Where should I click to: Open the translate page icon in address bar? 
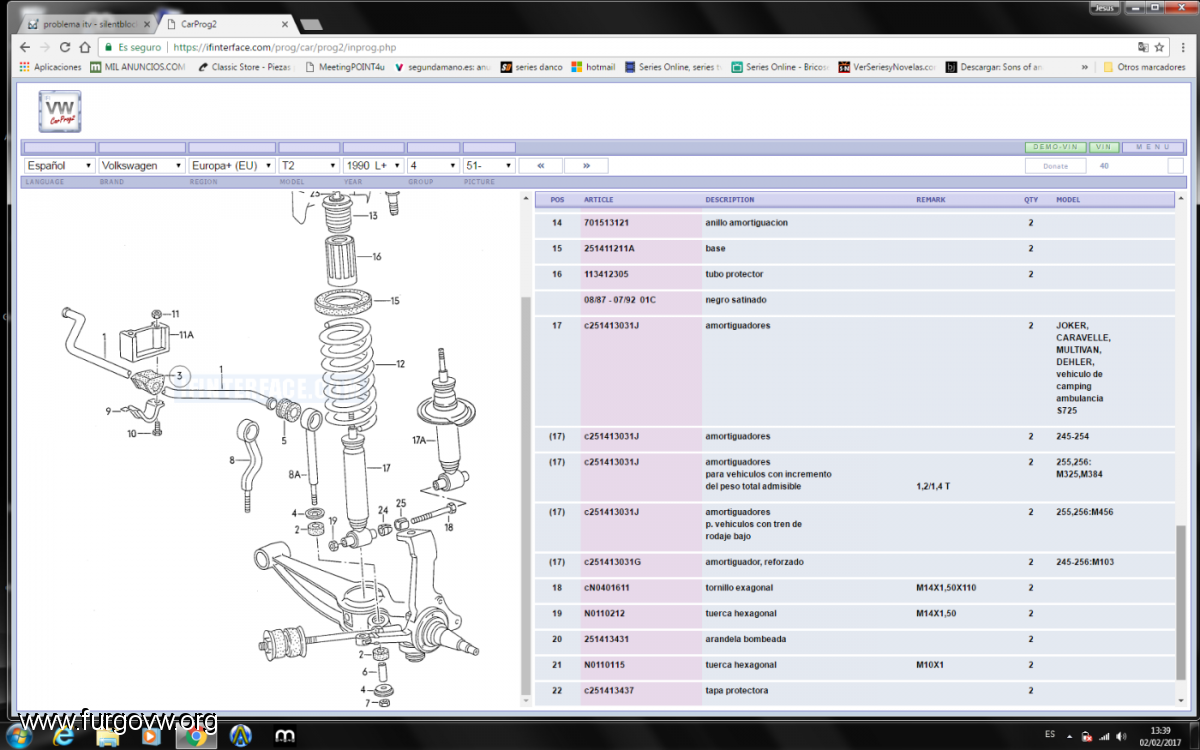pos(1143,47)
